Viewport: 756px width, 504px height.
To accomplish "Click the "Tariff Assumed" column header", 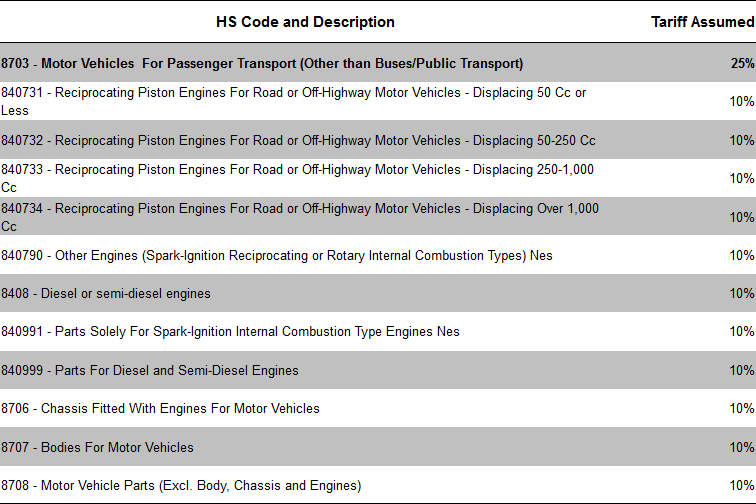I will coord(702,22).
